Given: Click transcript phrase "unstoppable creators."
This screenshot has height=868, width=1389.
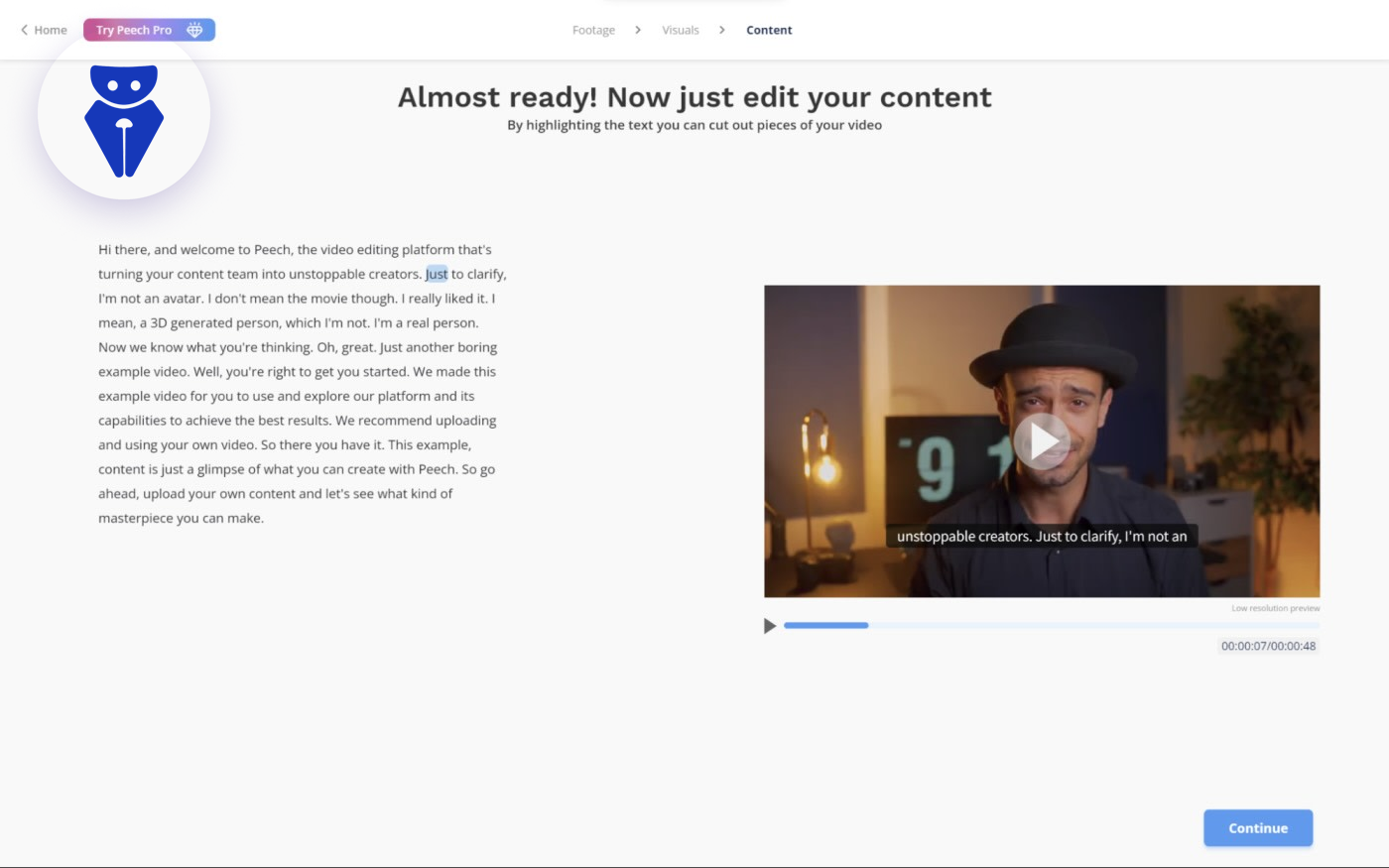Looking at the screenshot, I should point(355,274).
